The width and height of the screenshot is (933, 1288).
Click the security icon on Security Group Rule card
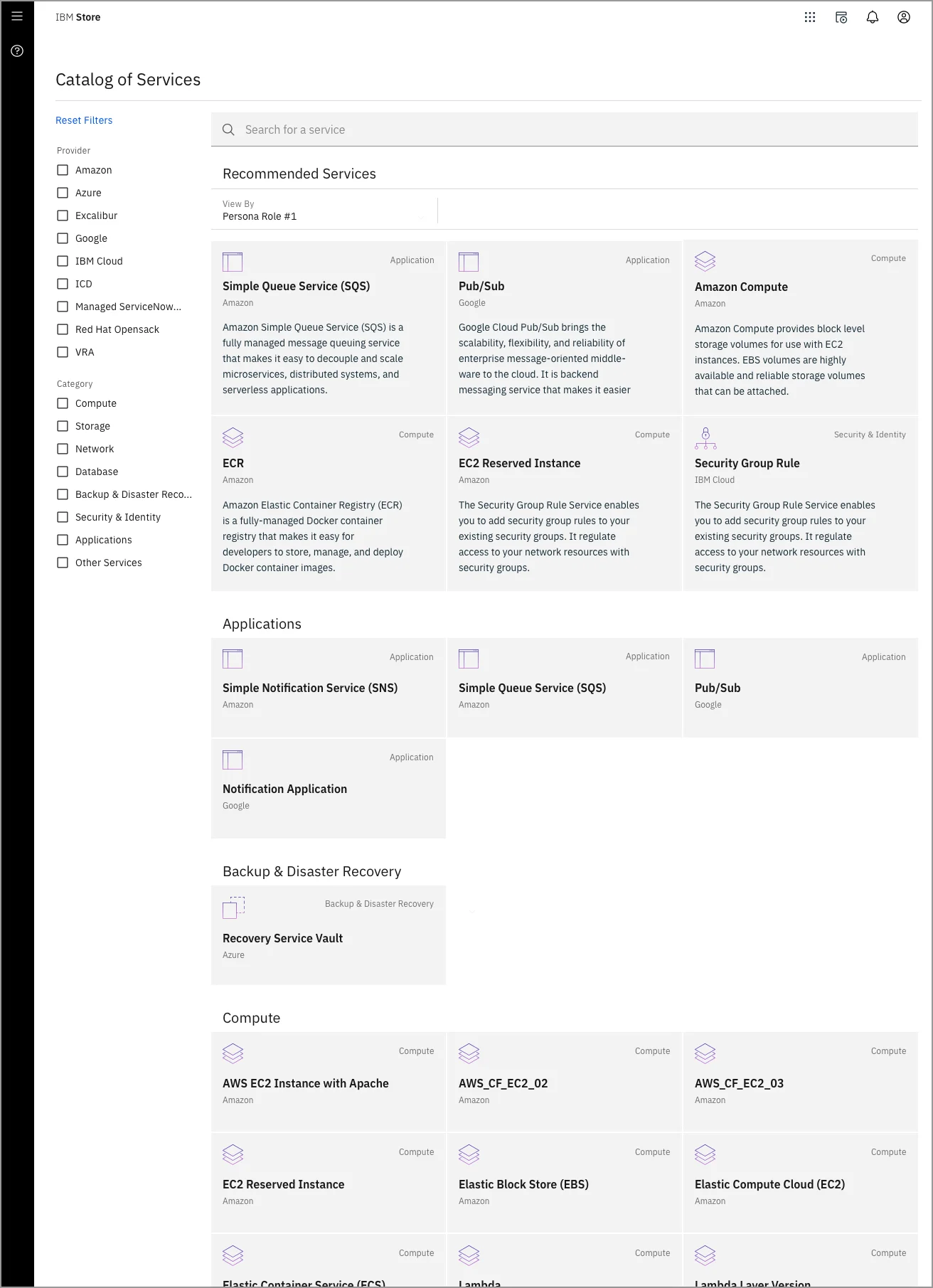click(705, 438)
